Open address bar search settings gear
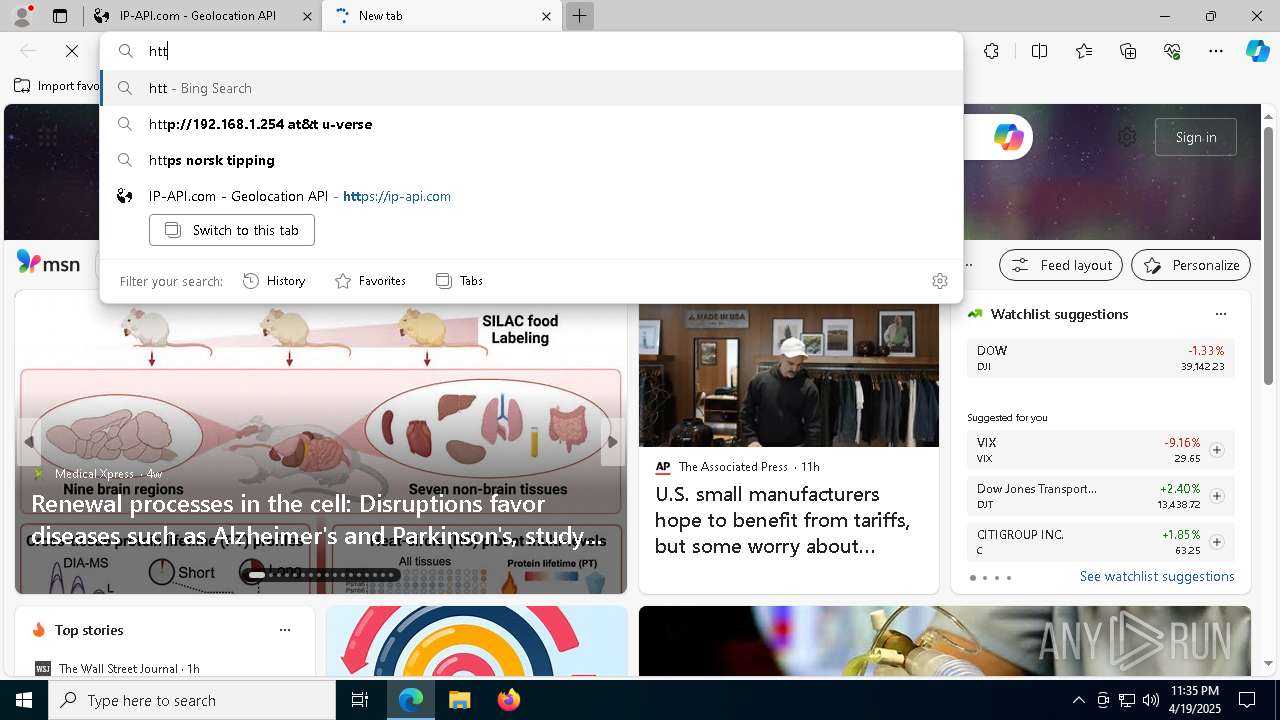The height and width of the screenshot is (720, 1280). point(939,281)
